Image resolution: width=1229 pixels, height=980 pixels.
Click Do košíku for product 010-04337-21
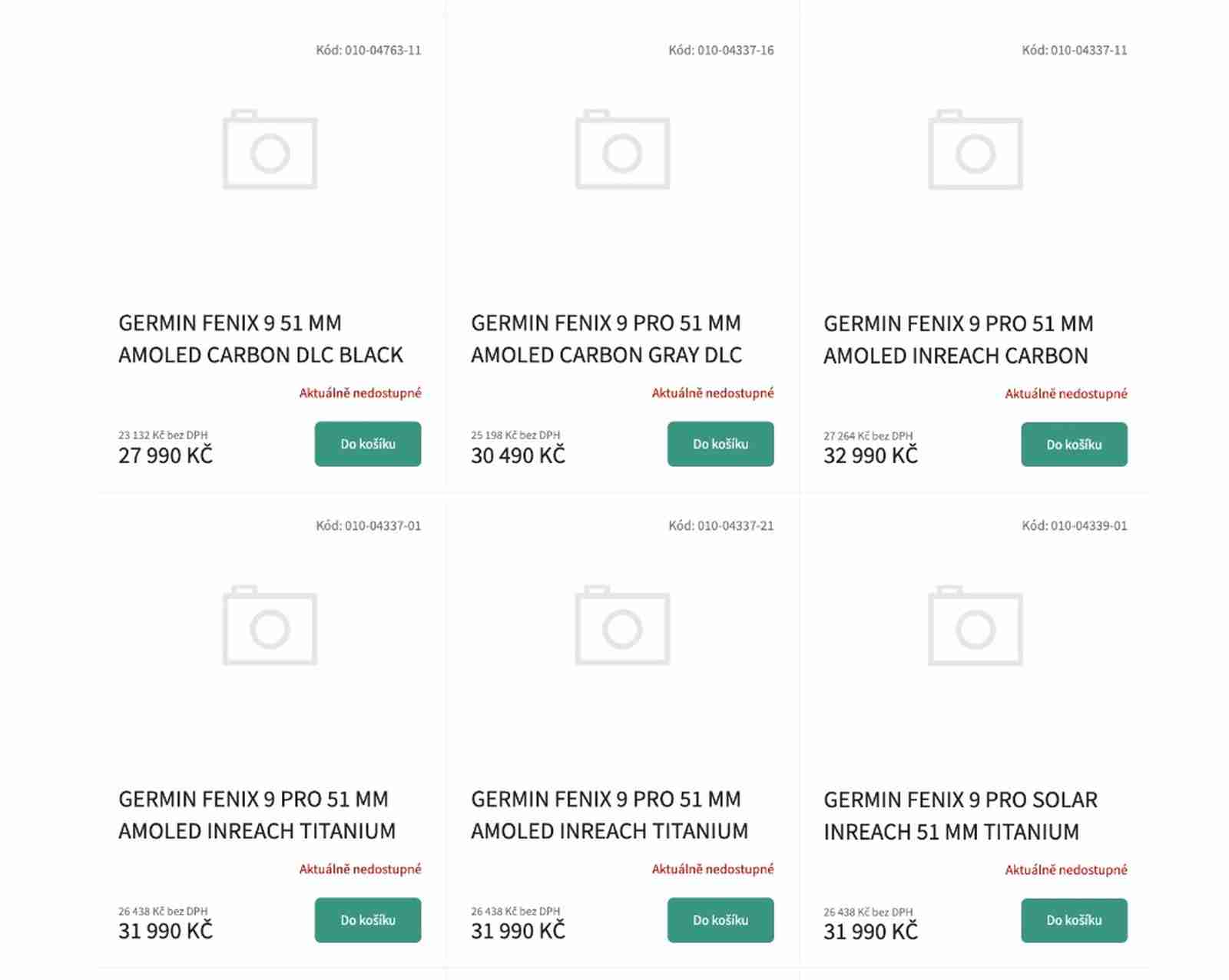coord(721,920)
